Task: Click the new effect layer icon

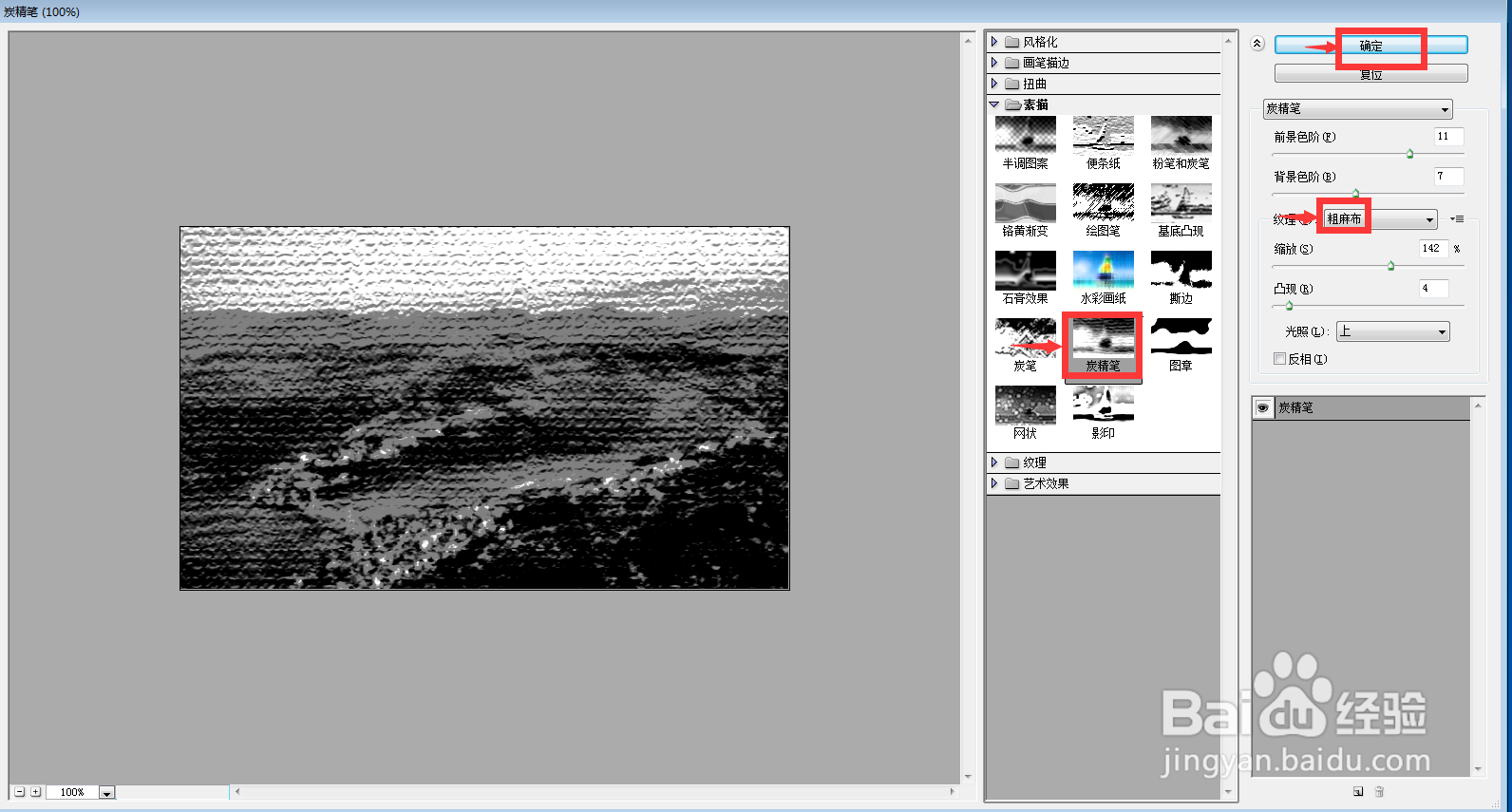Action: 1358,791
